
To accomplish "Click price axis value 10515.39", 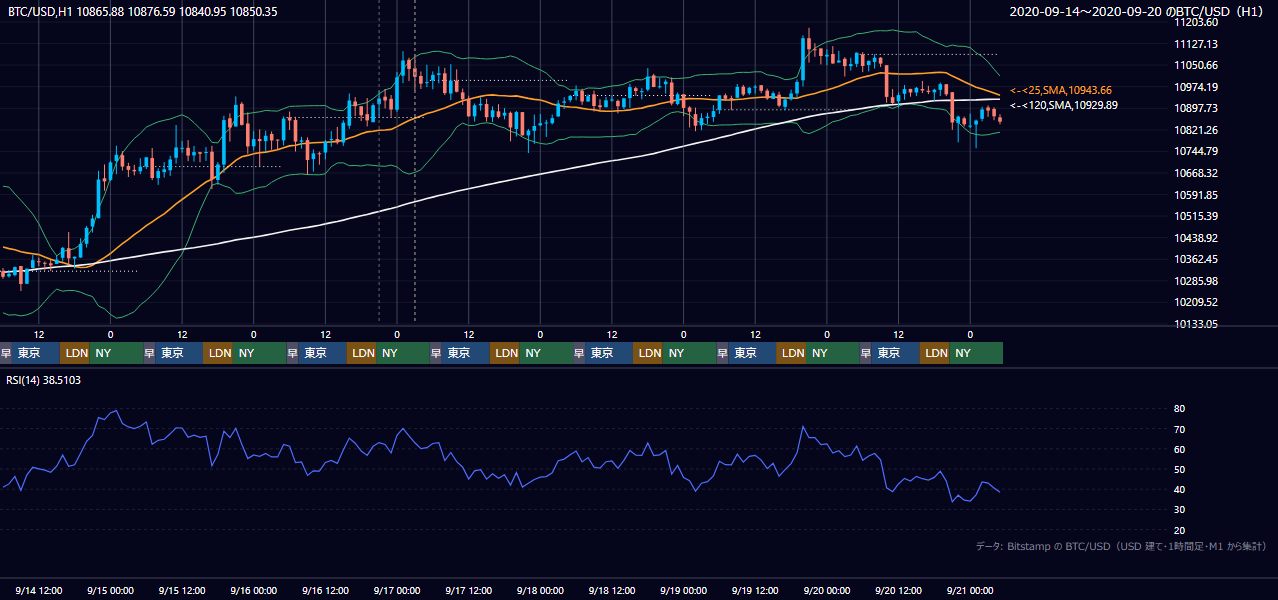I will [x=1196, y=216].
